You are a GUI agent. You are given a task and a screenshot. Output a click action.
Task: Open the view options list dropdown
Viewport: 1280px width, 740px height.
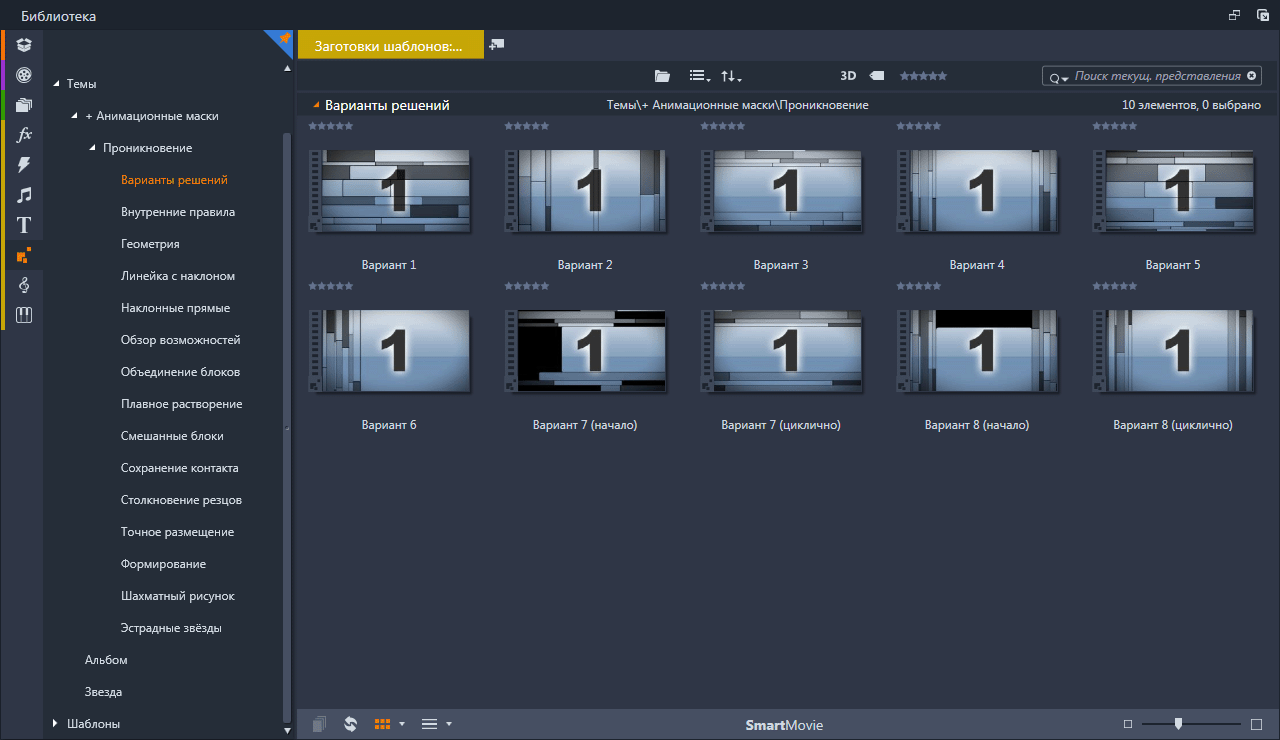tap(699, 76)
